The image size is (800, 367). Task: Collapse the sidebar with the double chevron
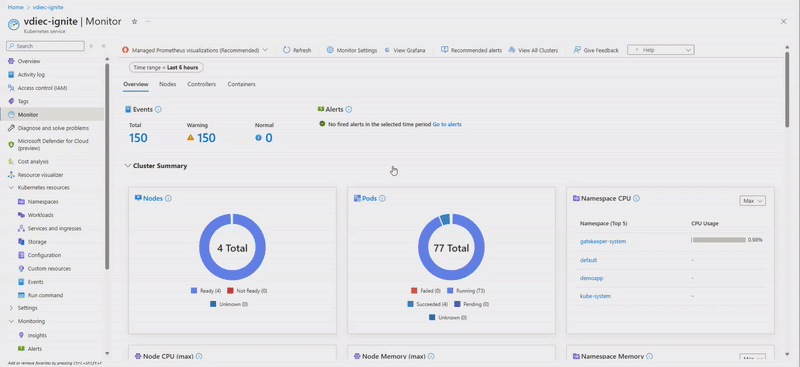pyautogui.click(x=103, y=46)
